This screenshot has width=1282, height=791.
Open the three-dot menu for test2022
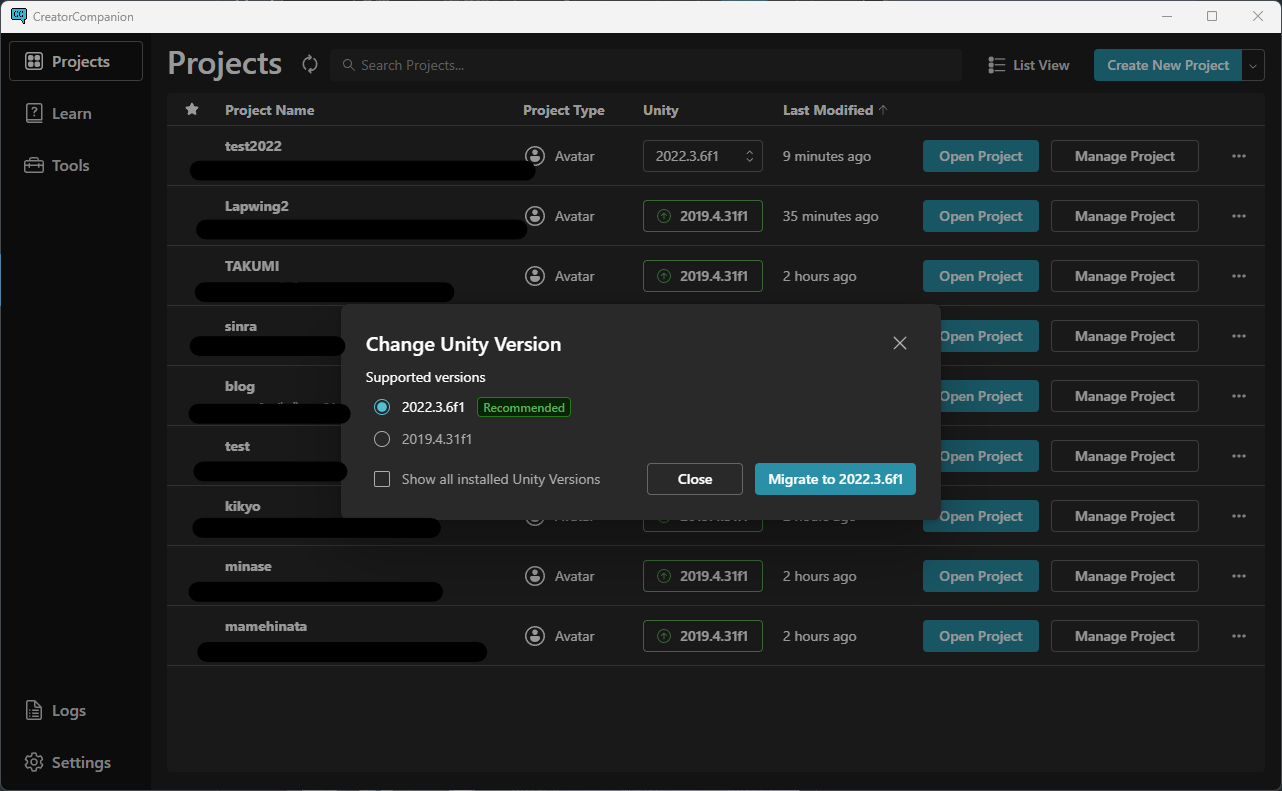click(x=1238, y=156)
